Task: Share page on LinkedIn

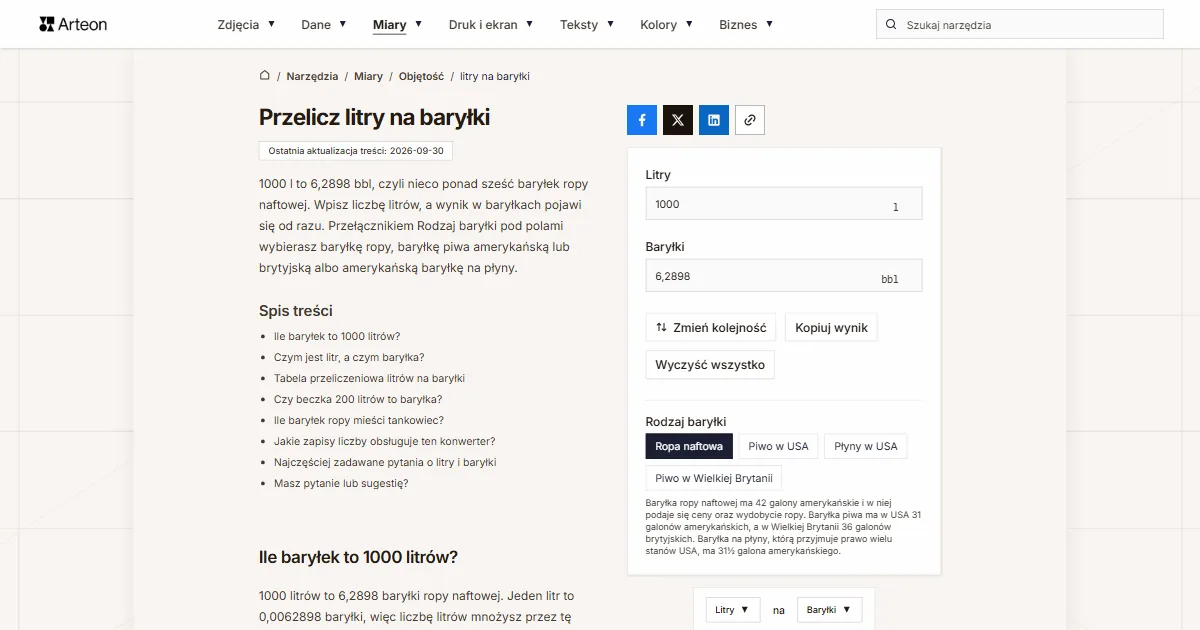Action: 714,120
